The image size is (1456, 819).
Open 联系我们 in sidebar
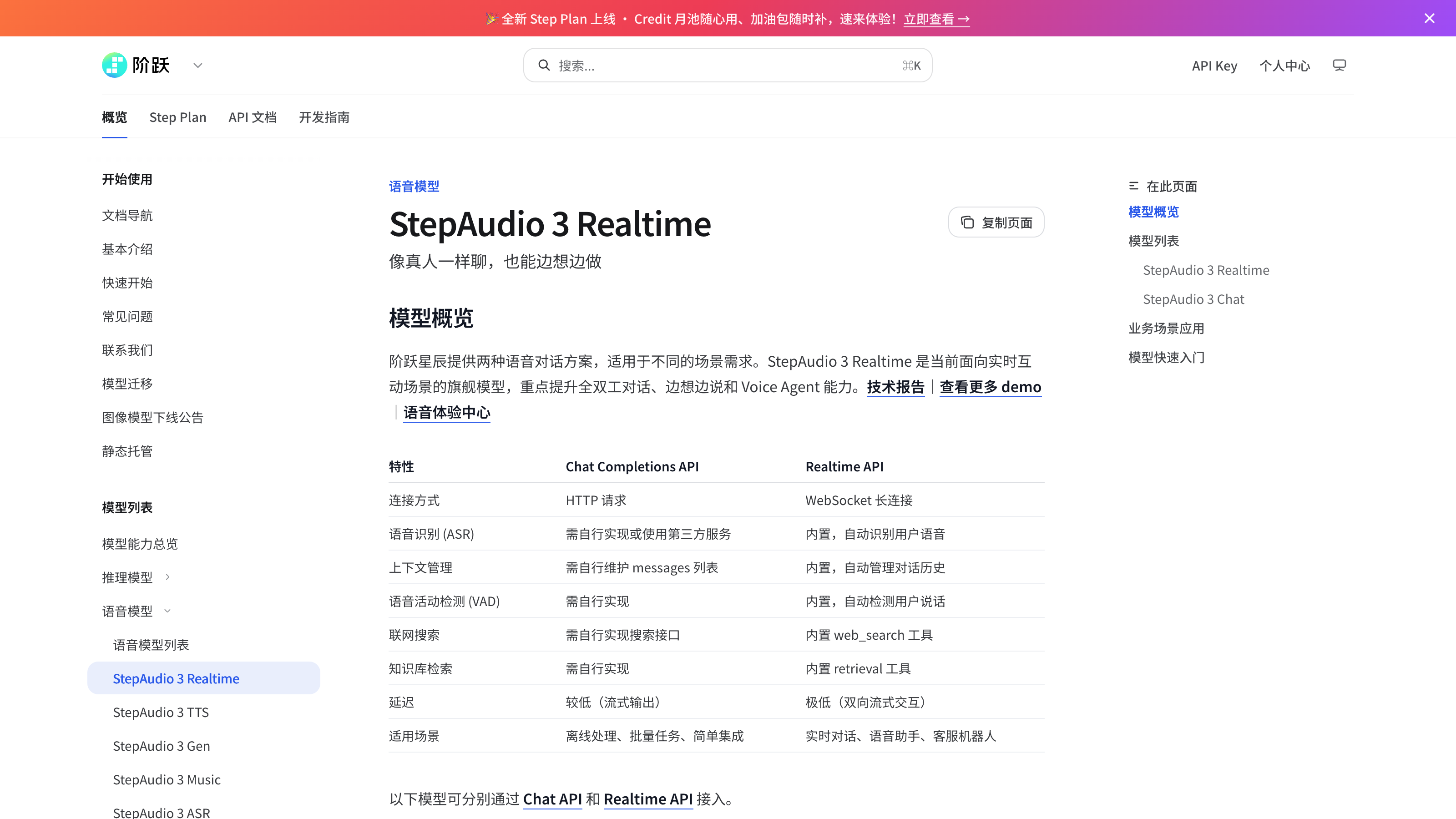tap(127, 350)
